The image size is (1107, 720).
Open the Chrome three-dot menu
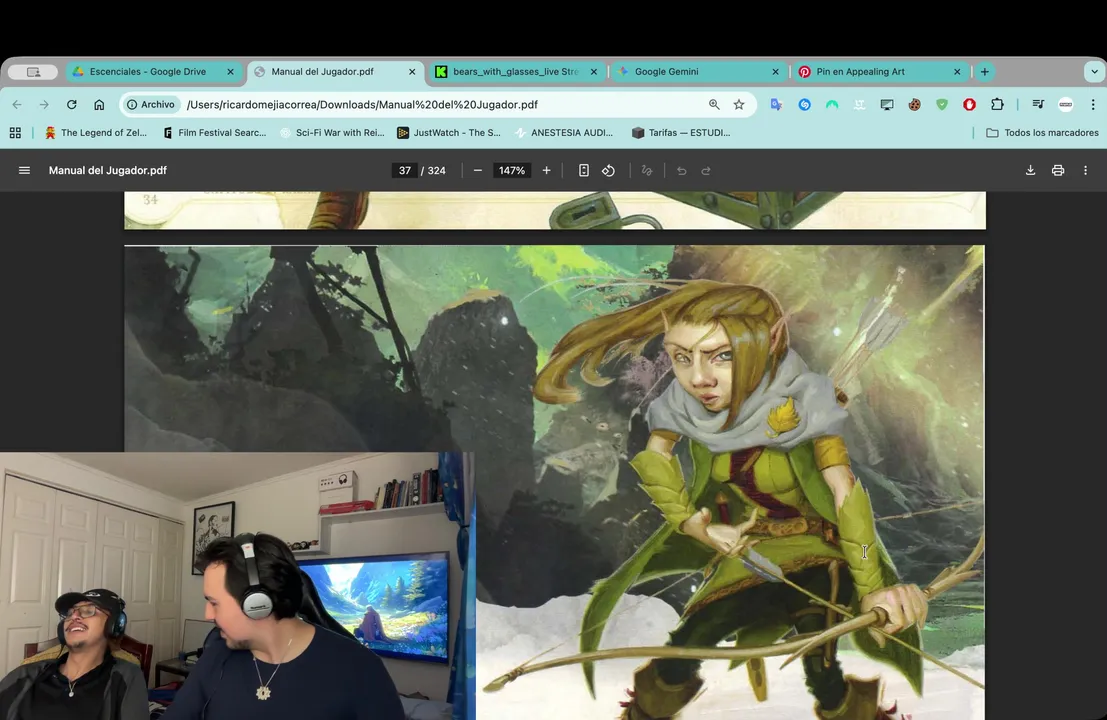click(1093, 104)
